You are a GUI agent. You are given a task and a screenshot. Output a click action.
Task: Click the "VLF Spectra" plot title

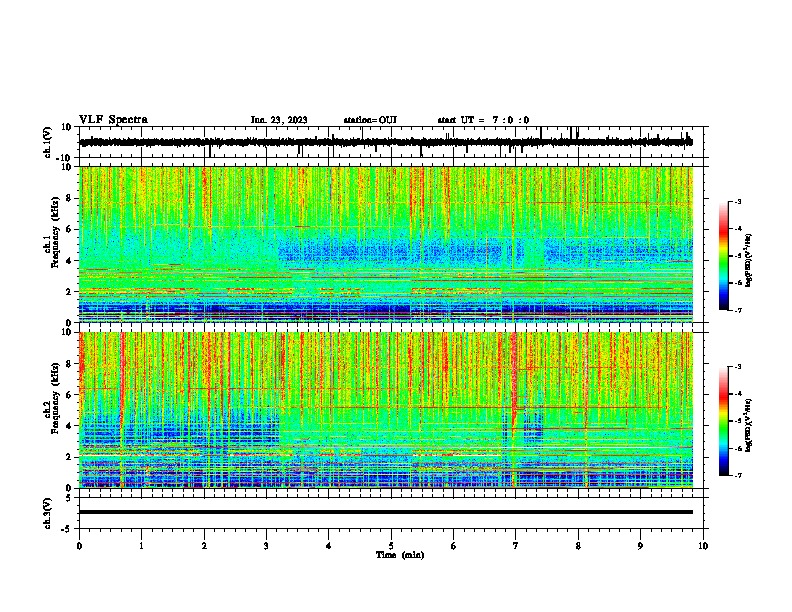pyautogui.click(x=113, y=120)
